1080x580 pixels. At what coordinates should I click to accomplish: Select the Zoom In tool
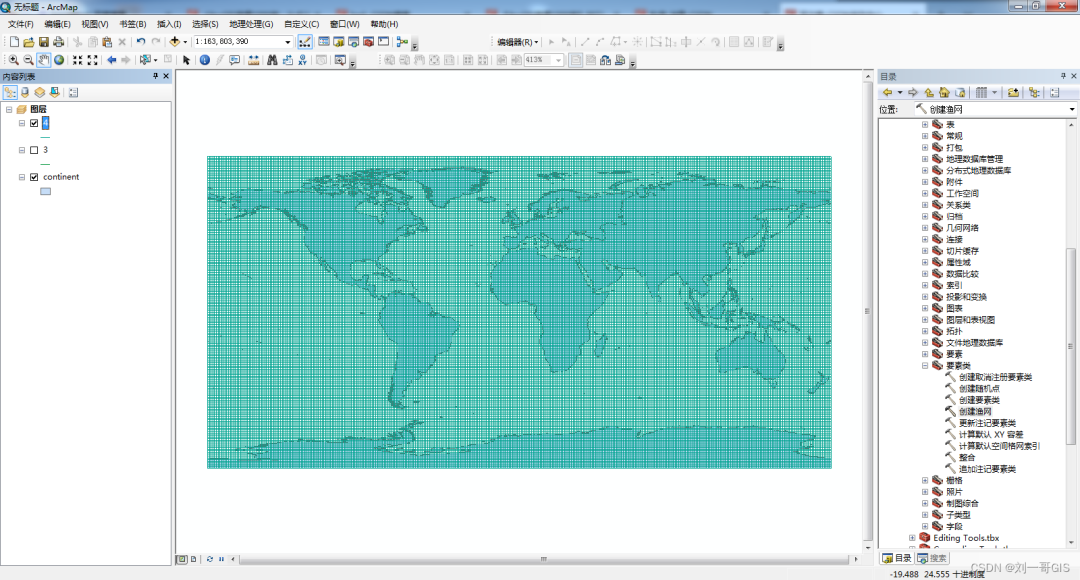pos(13,60)
